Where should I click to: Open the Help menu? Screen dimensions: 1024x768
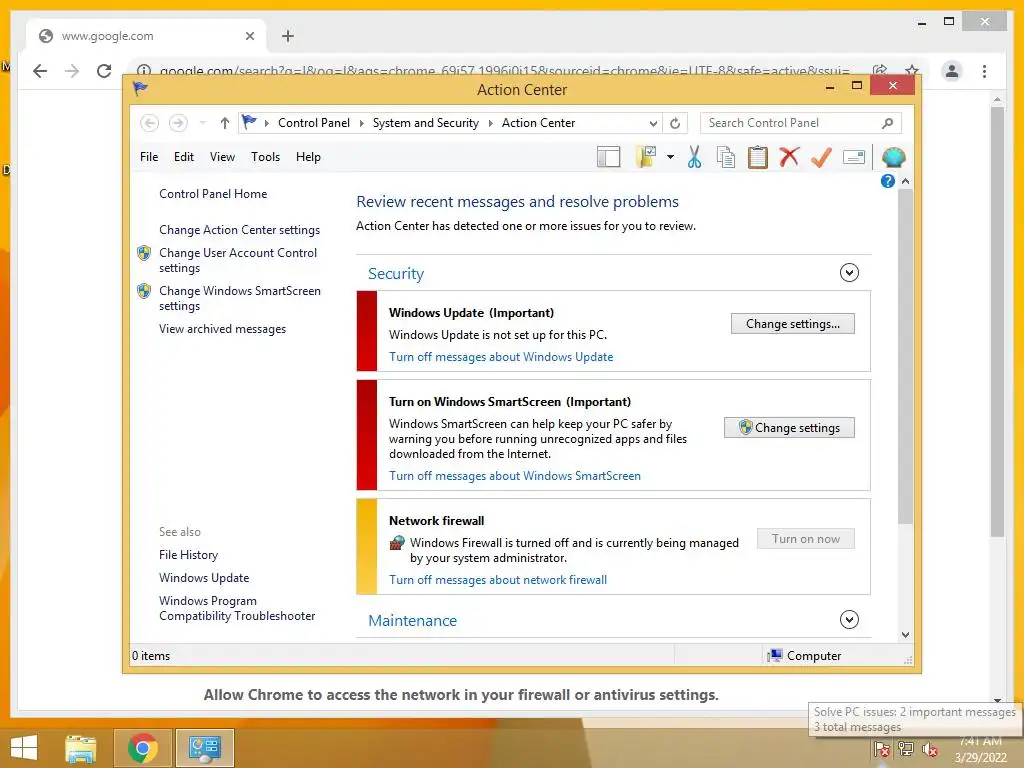(x=308, y=157)
